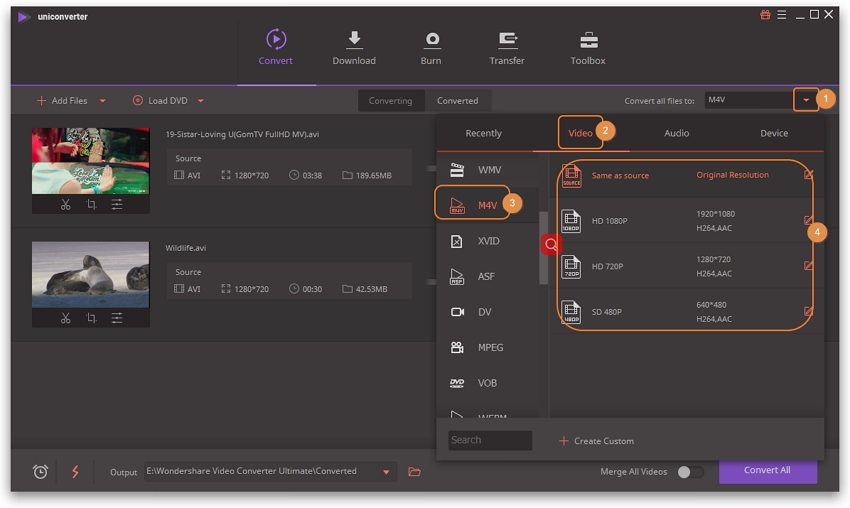Open the Toolbox section
Viewport: 850px width, 508px height.
point(588,48)
